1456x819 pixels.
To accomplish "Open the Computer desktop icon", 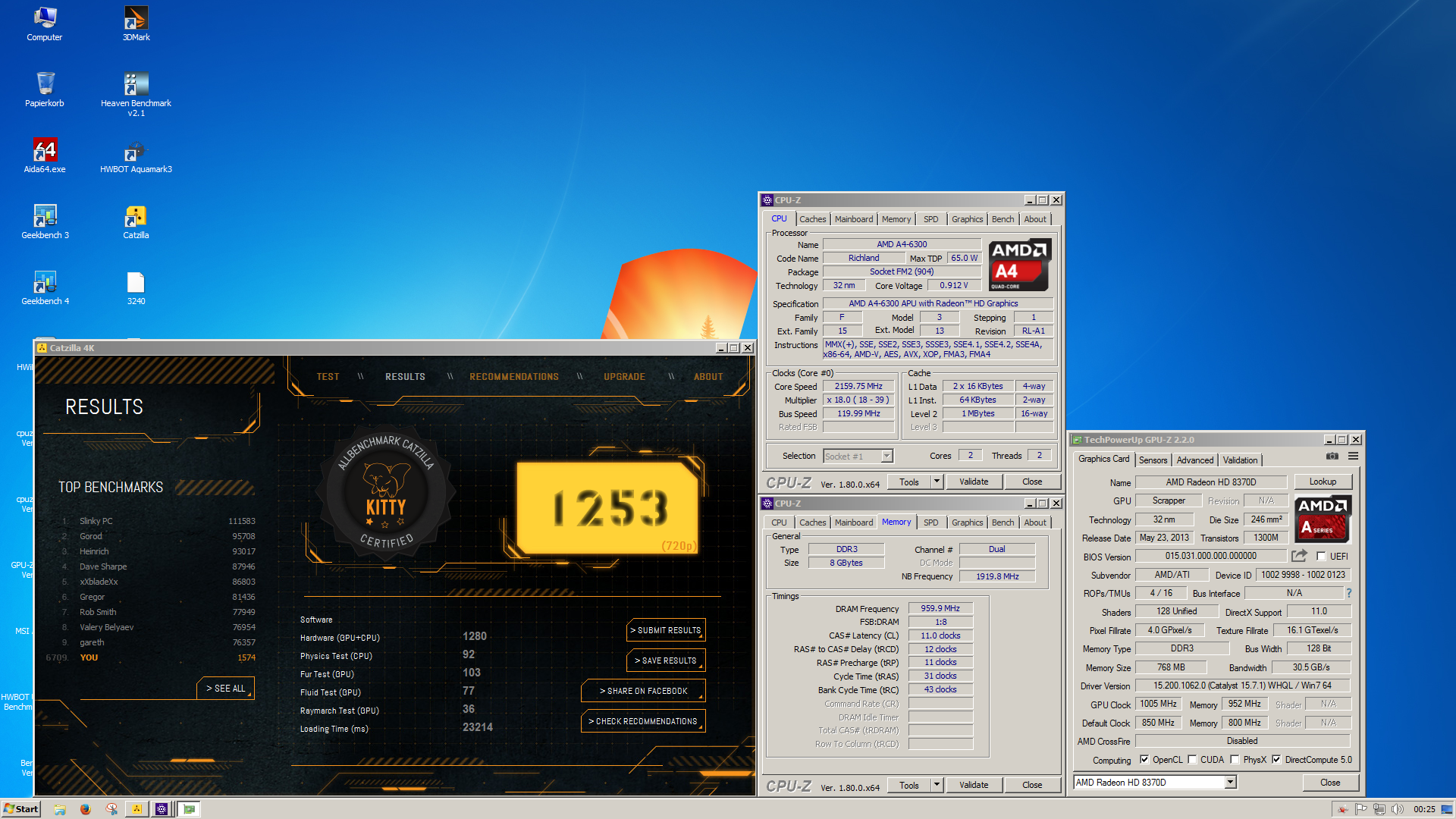I will click(x=45, y=24).
